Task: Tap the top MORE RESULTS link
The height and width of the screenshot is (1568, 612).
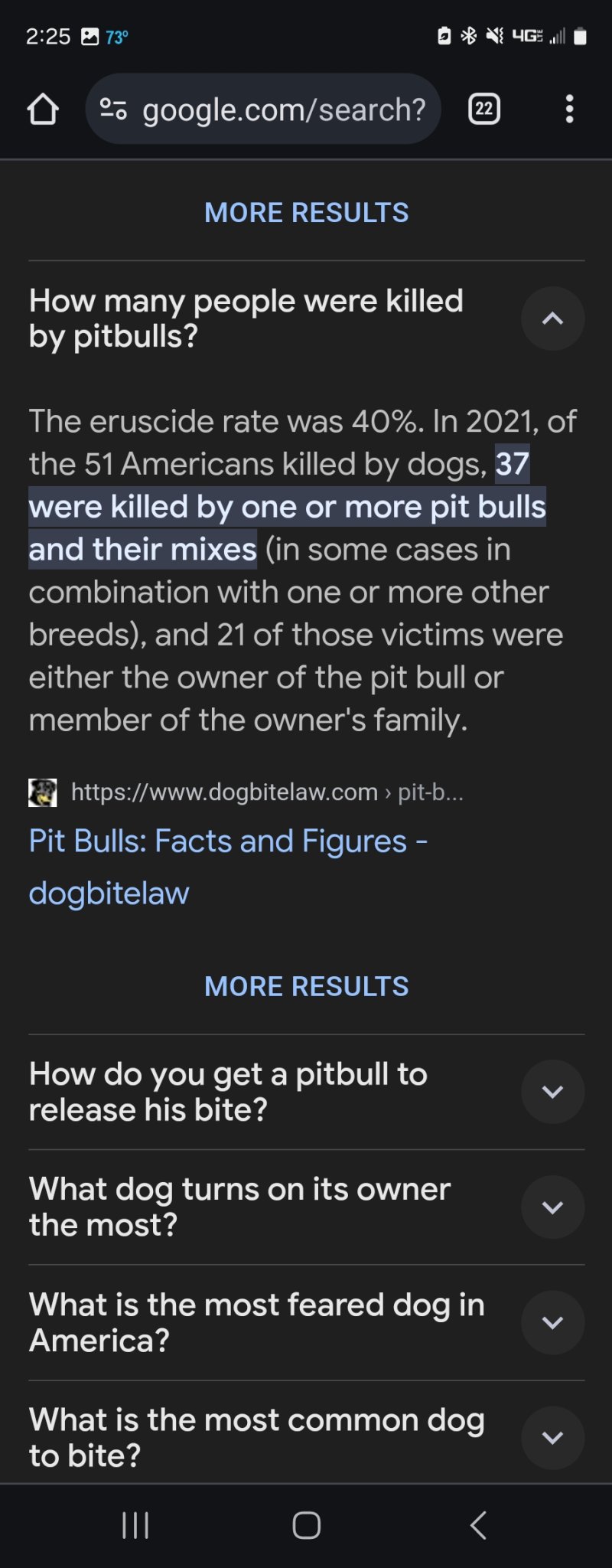Action: point(306,213)
